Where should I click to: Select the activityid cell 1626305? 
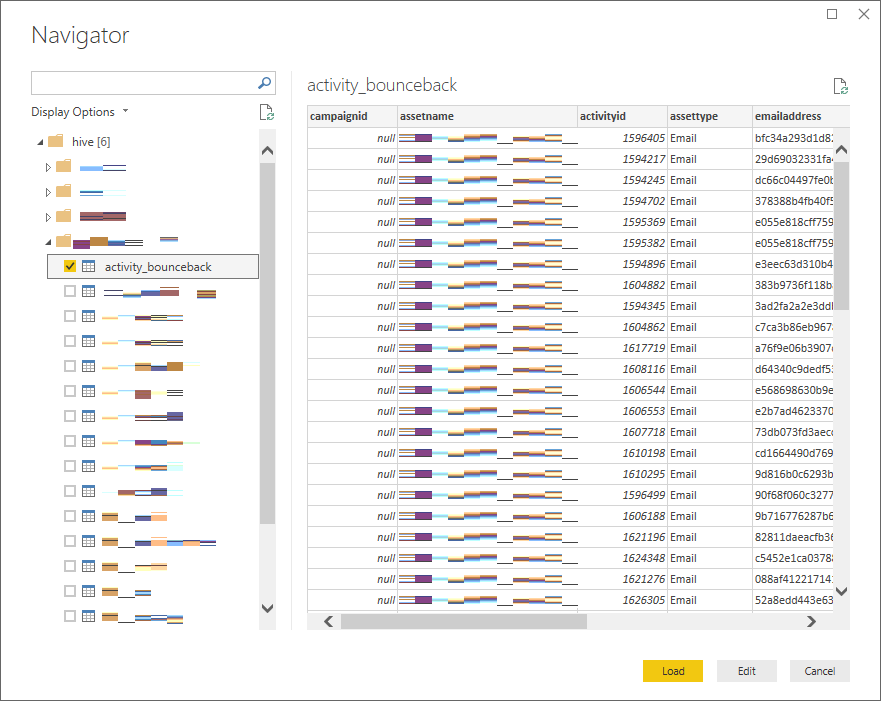tap(622, 600)
